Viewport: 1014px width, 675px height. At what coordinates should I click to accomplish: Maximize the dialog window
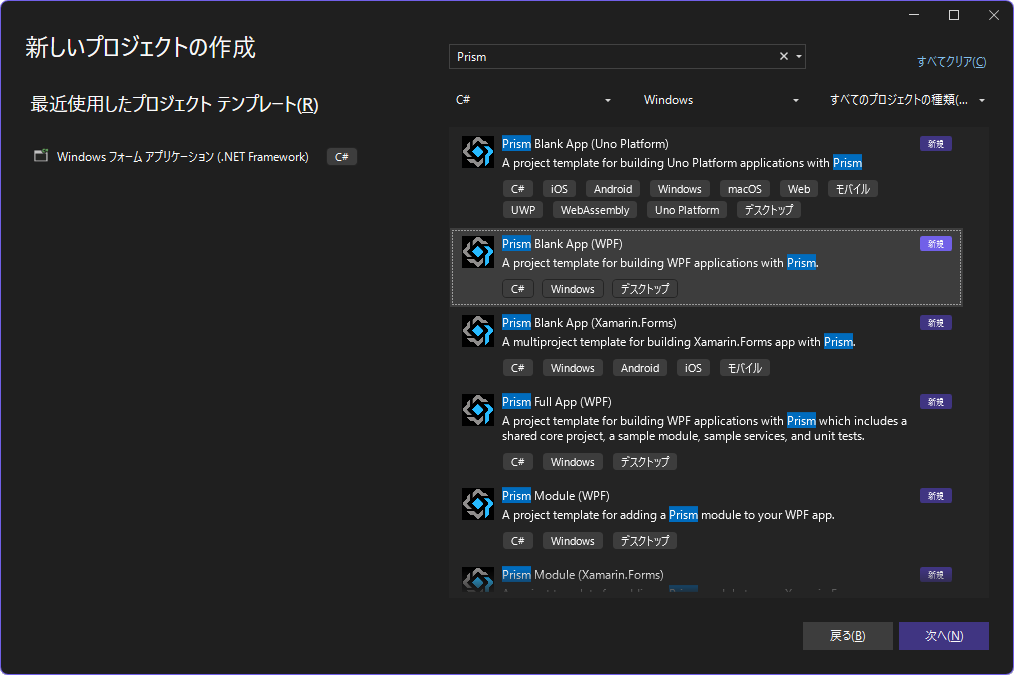pos(954,15)
